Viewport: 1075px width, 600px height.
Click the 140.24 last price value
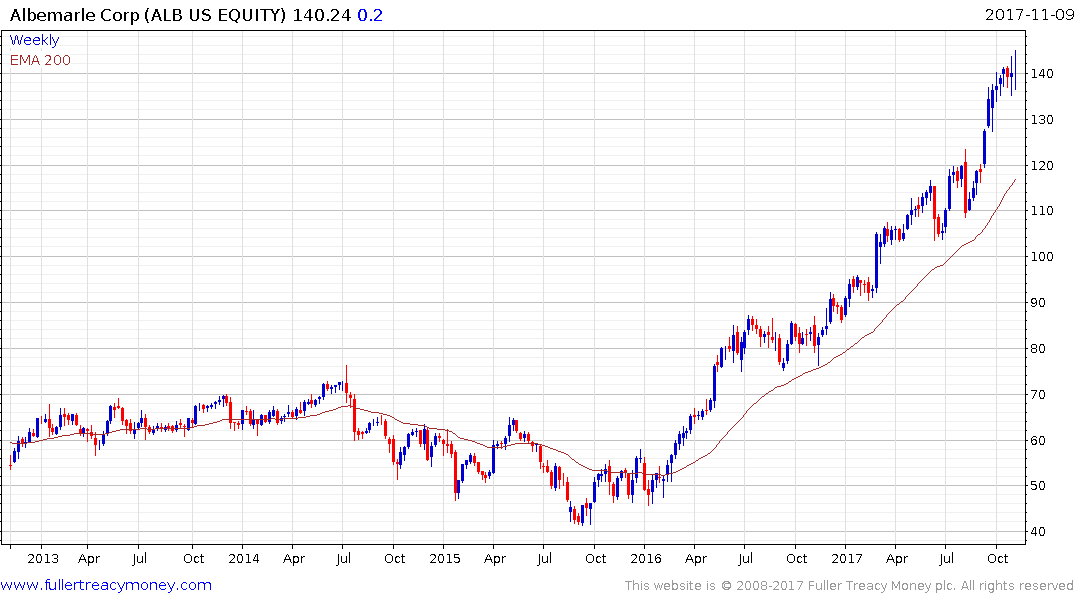coord(322,15)
